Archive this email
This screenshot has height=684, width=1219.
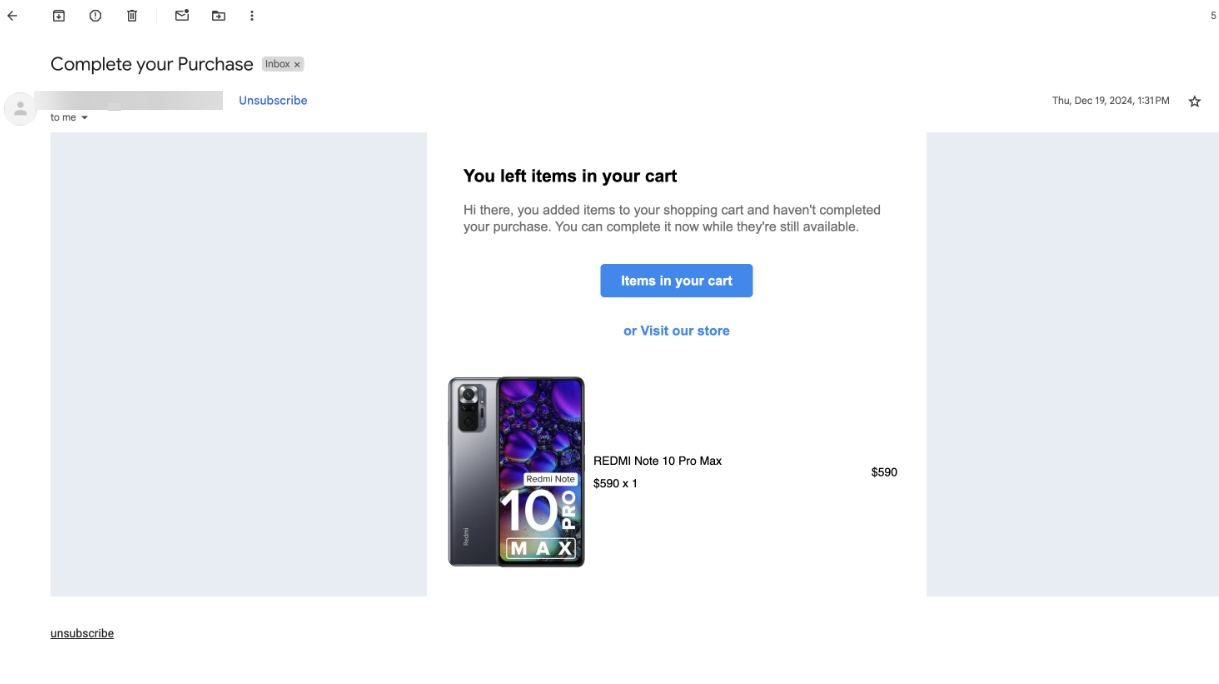[58, 16]
